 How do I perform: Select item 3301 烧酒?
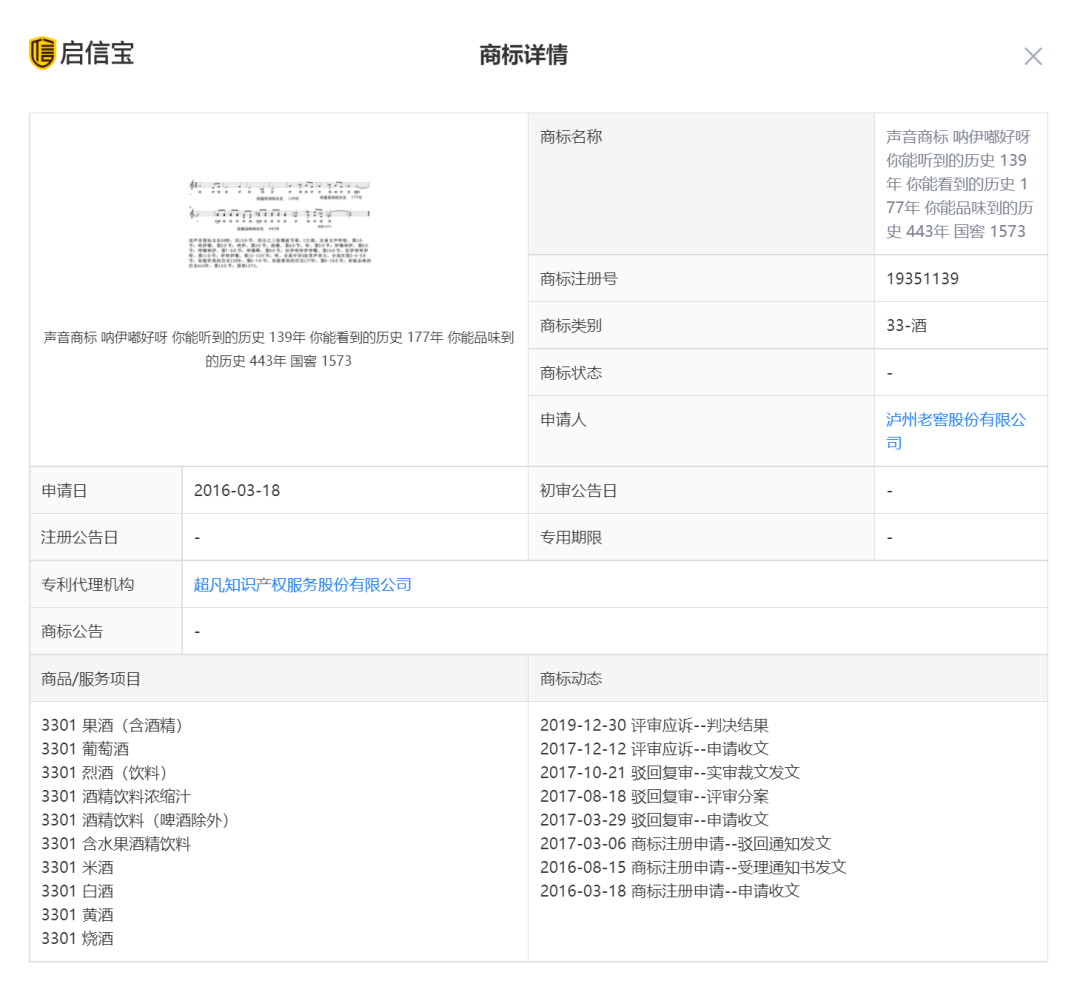[x=77, y=938]
